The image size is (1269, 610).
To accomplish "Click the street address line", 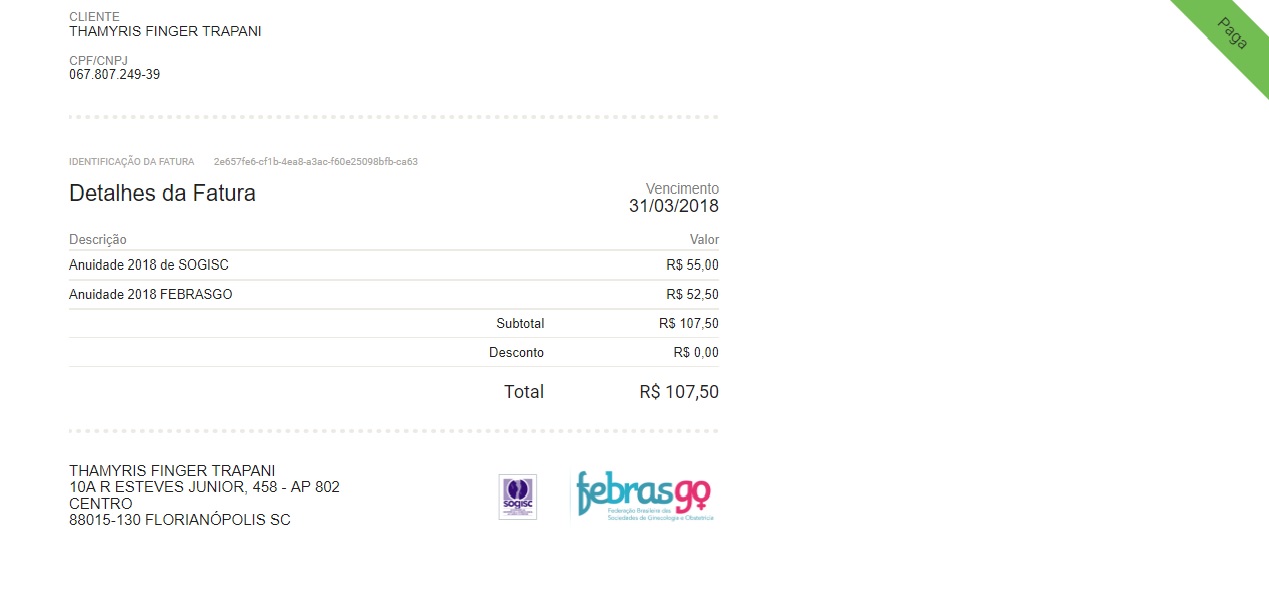I will [204, 487].
